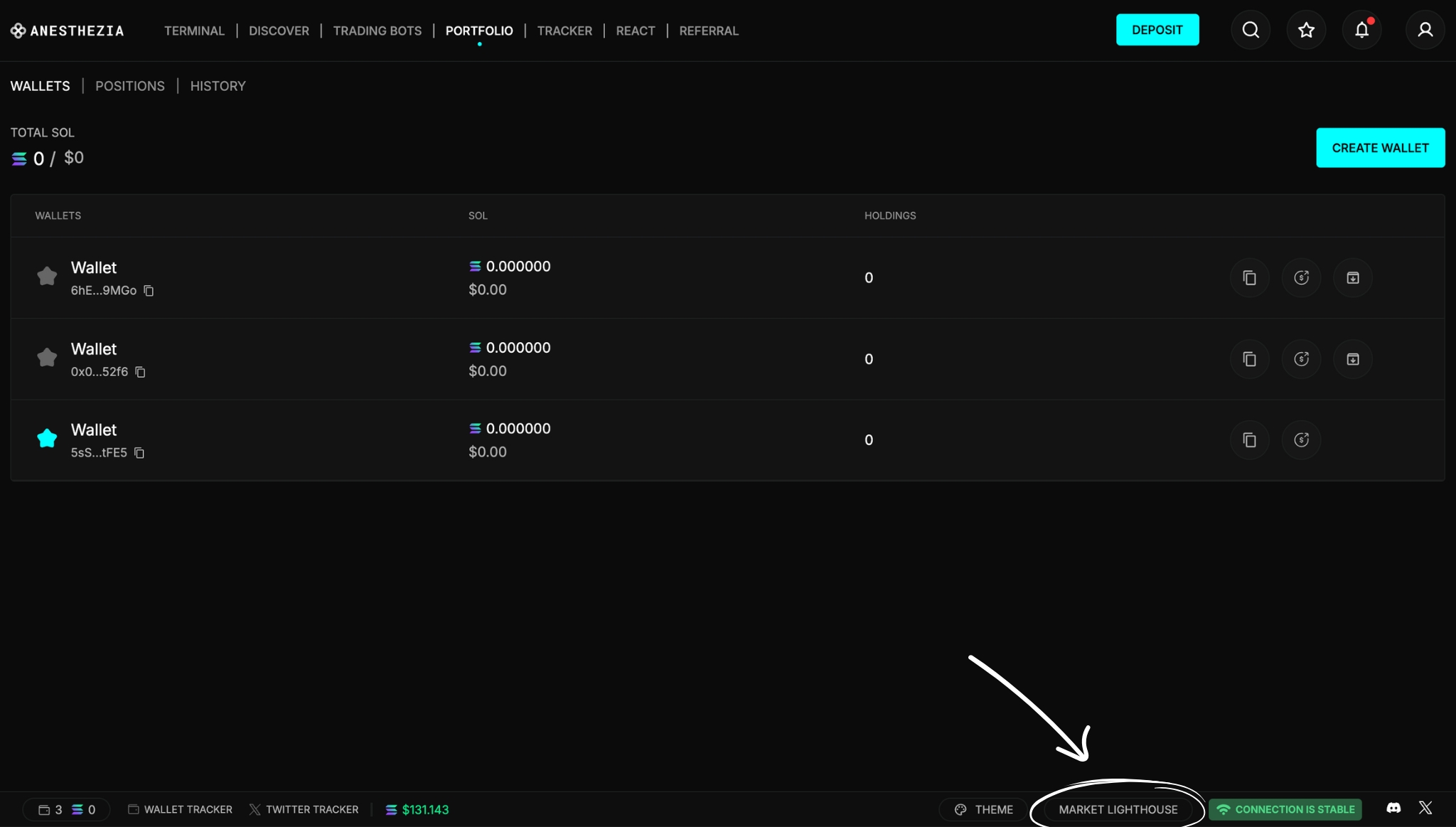Click the Create Wallet button

coord(1380,148)
